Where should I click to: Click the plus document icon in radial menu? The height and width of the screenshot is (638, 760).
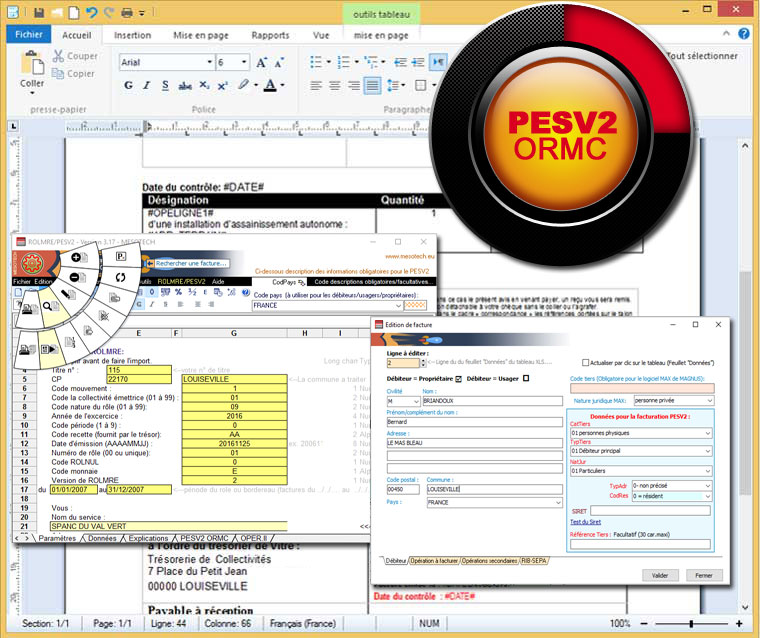[x=78, y=257]
